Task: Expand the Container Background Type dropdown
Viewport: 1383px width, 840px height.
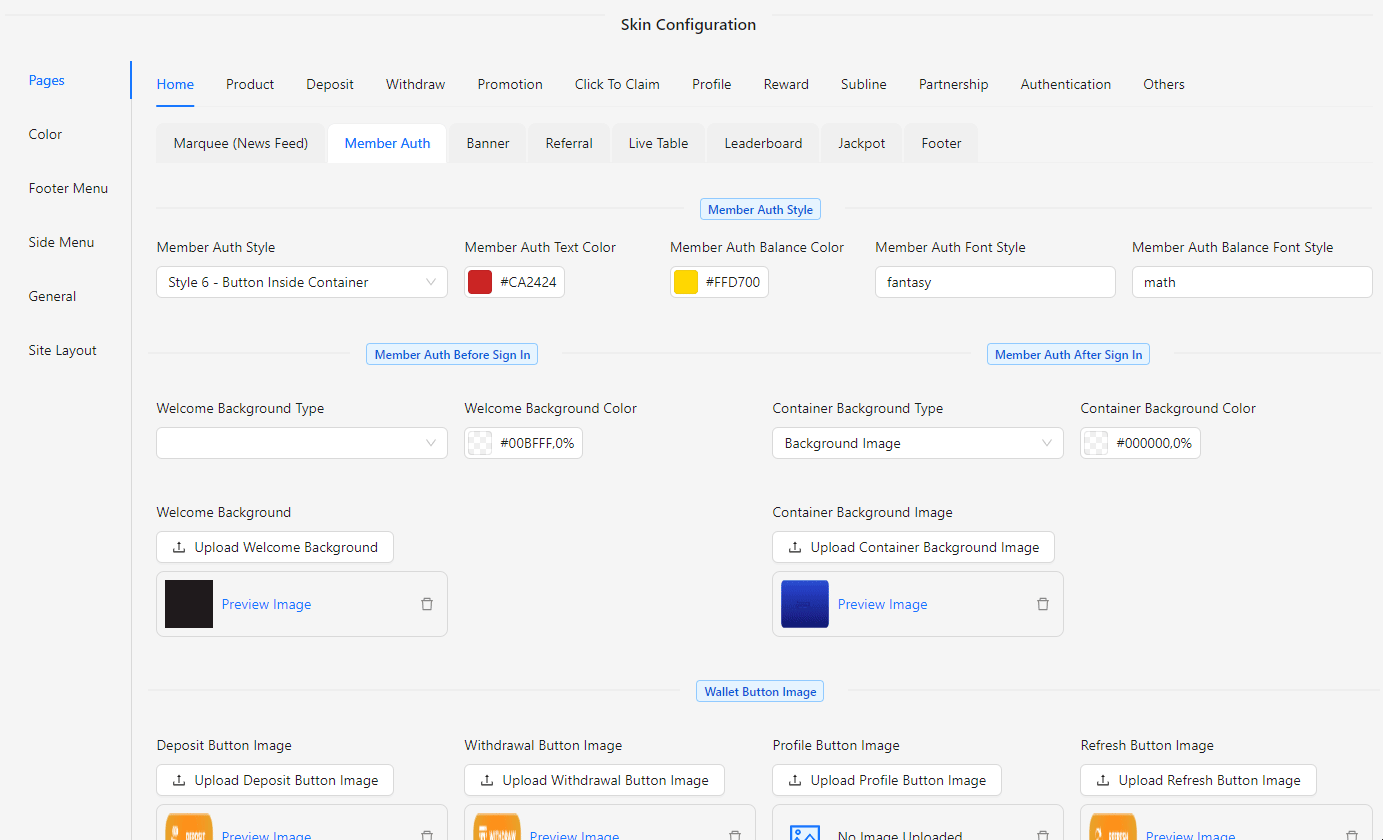Action: tap(917, 443)
